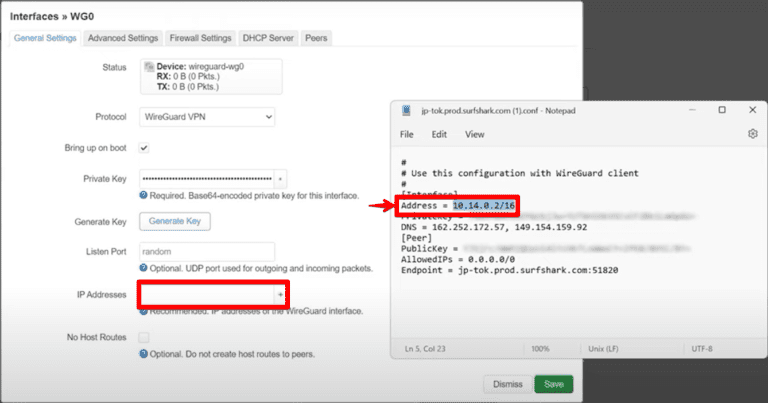Click the wireguard-wg0 device icon in Status
768x403 pixels.
pyautogui.click(x=148, y=67)
